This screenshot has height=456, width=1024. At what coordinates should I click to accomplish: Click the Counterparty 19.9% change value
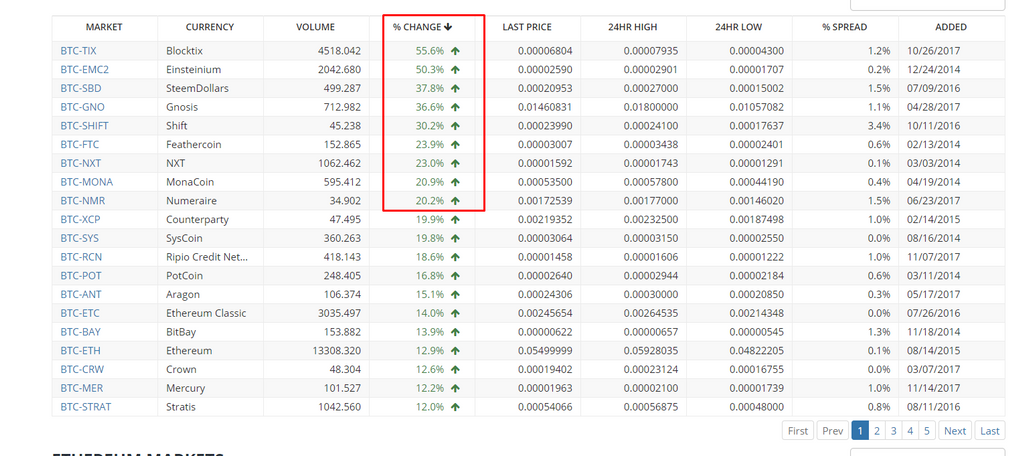pos(430,220)
